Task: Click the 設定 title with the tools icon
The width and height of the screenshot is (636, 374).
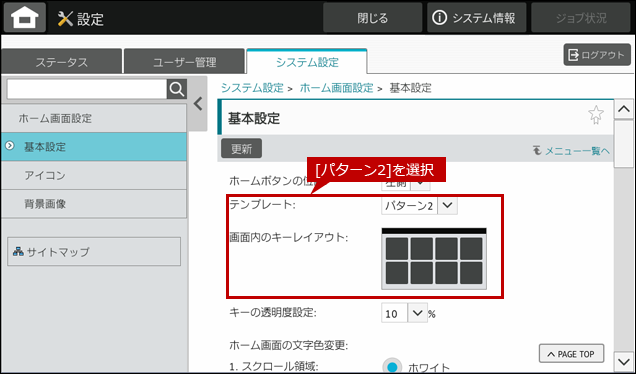Action: (x=81, y=19)
